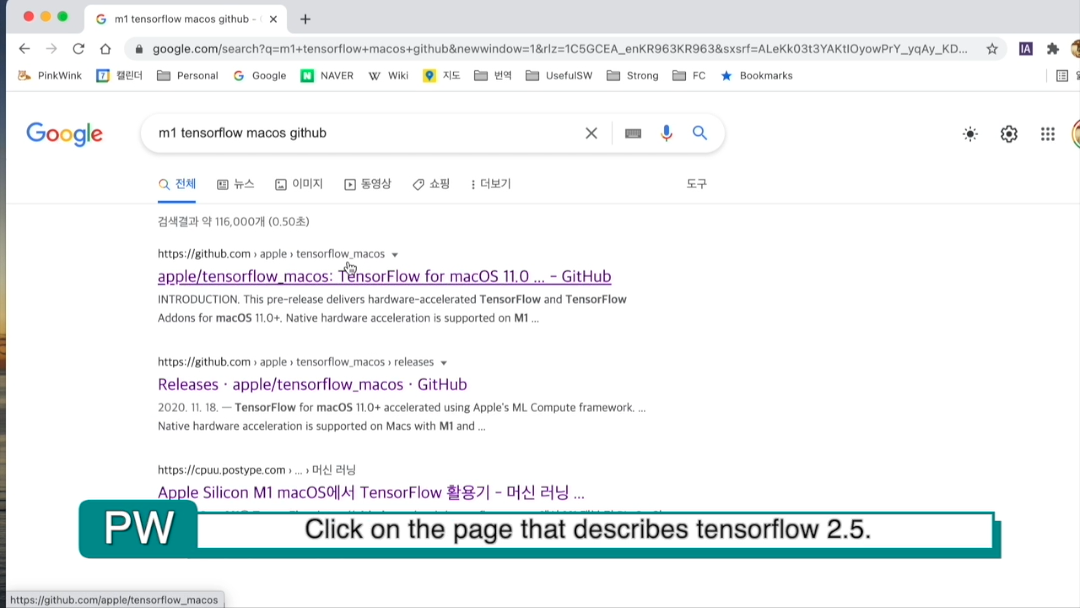
Task: Switch to the 뉴스 tab
Action: pyautogui.click(x=236, y=184)
